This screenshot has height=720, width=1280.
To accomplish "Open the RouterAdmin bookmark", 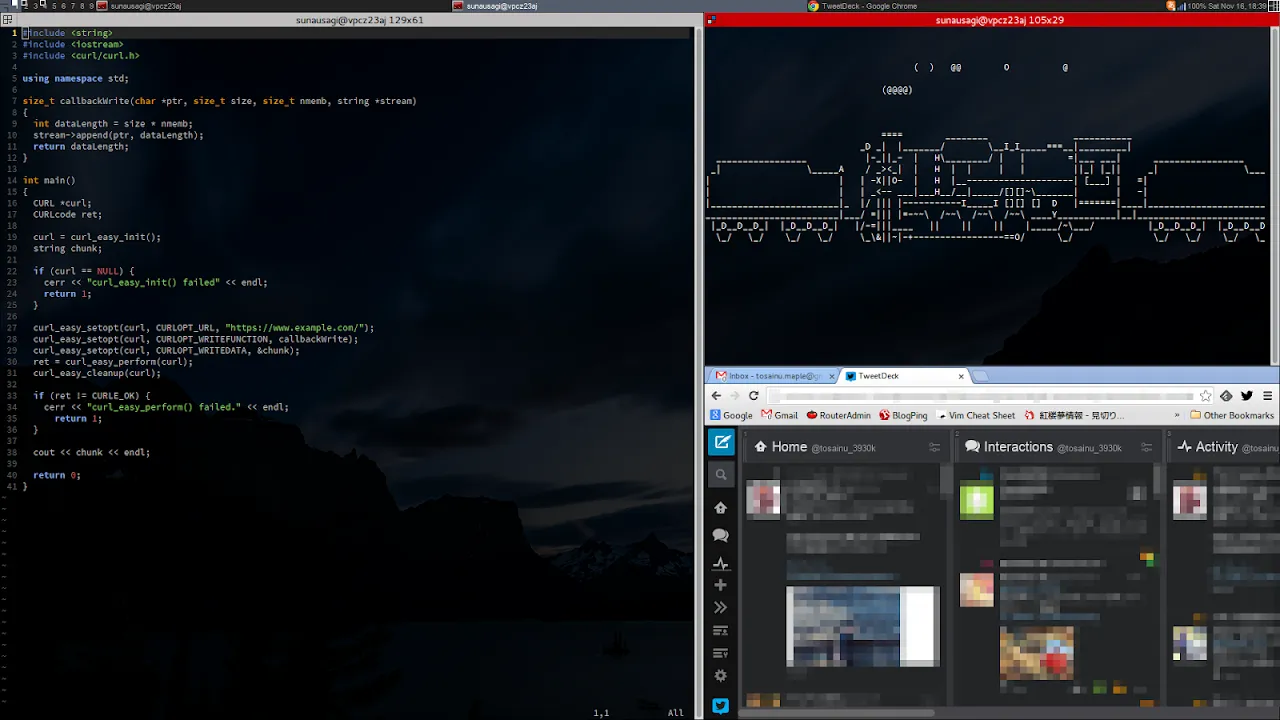I will pos(838,415).
